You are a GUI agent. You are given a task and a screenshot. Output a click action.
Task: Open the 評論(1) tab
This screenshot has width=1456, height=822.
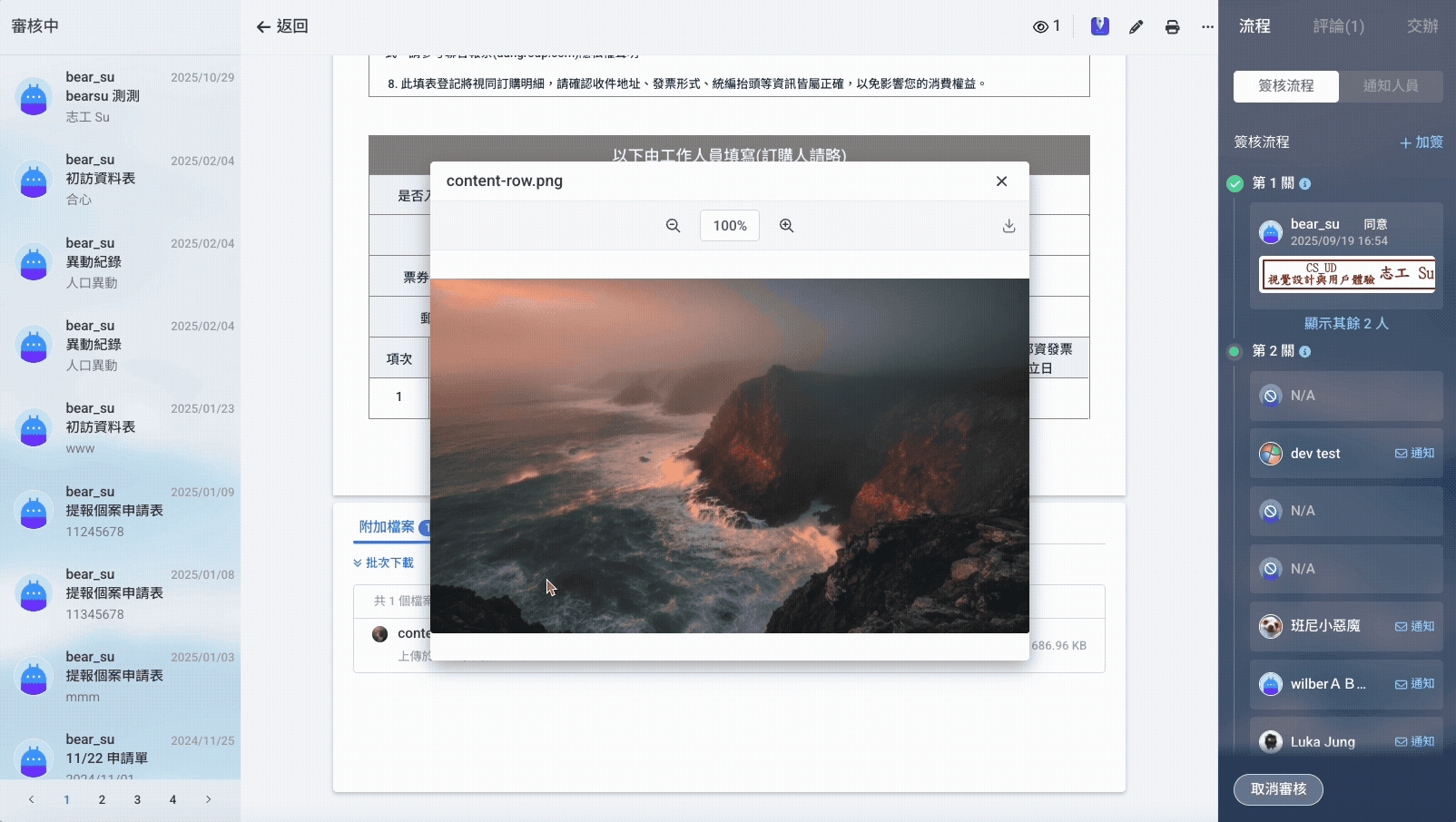point(1338,26)
